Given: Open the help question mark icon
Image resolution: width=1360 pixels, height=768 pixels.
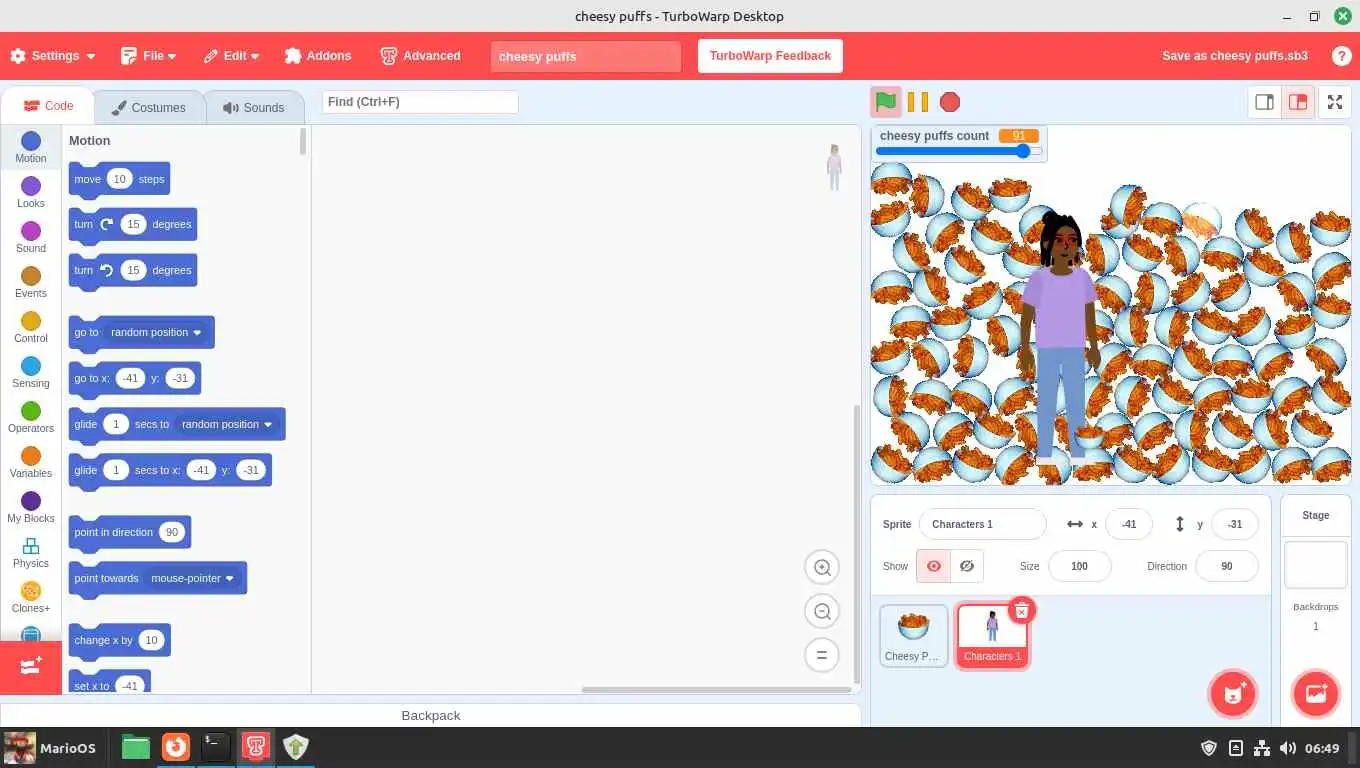Looking at the screenshot, I should [x=1342, y=56].
